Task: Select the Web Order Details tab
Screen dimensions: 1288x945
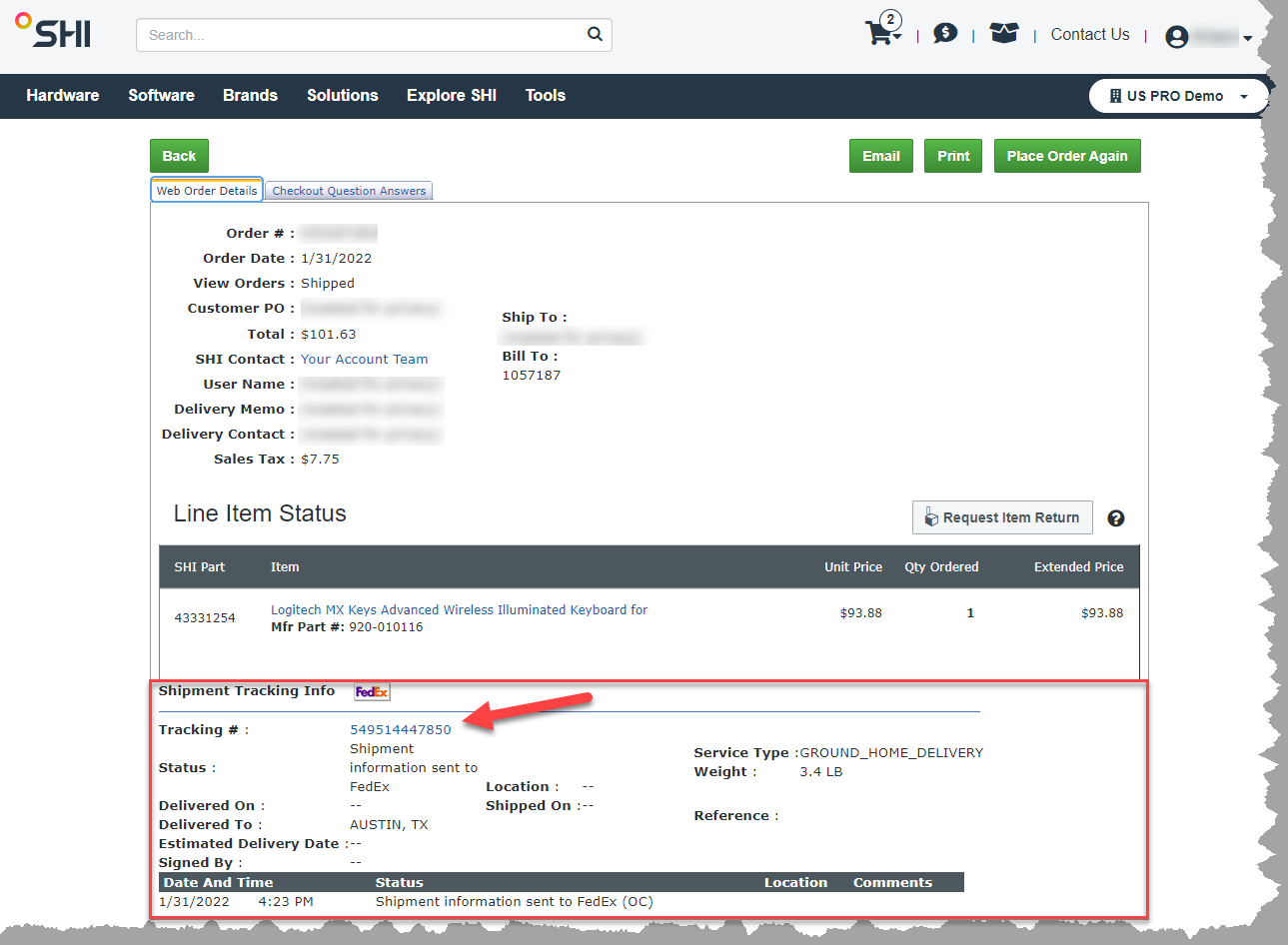Action: [x=207, y=190]
